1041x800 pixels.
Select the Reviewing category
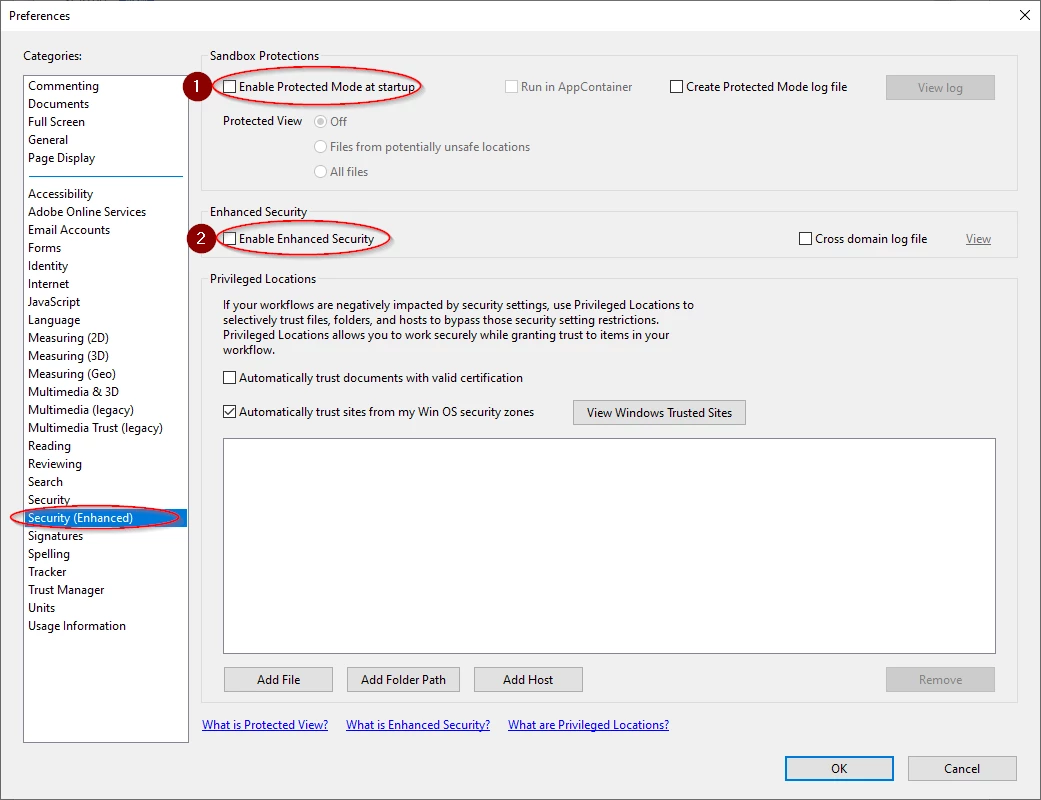(x=55, y=464)
